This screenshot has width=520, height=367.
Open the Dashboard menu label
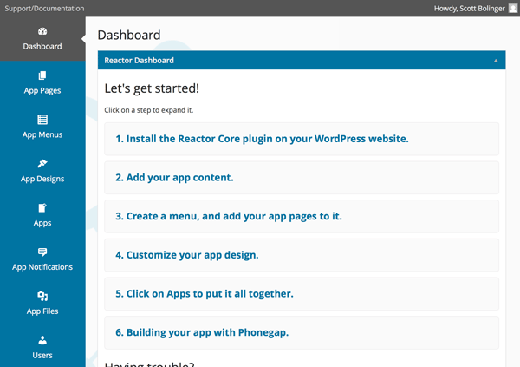(x=42, y=46)
